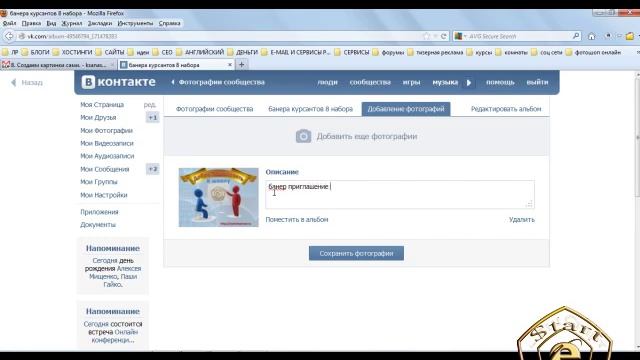Open the ХОСТИНГИ bookmarks folder

coord(73,52)
